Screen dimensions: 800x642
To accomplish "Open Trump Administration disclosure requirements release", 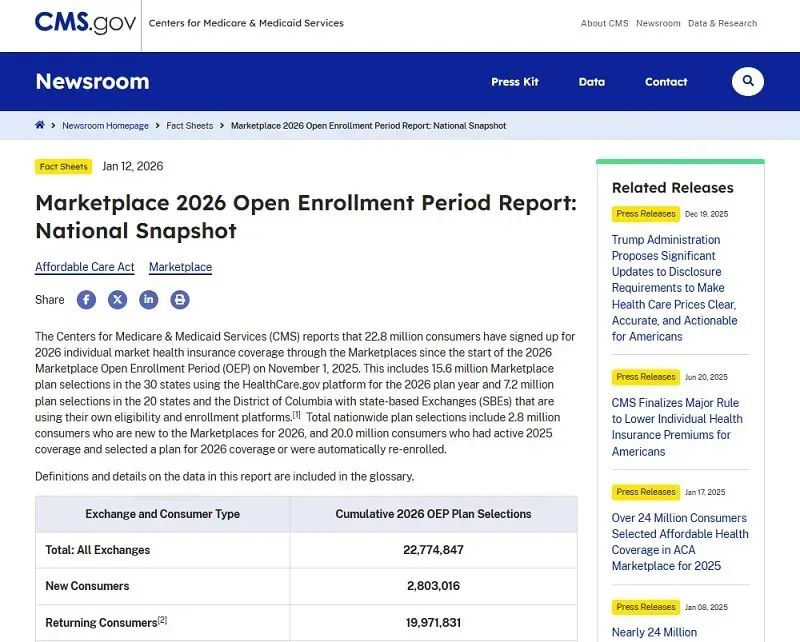I will [673, 288].
